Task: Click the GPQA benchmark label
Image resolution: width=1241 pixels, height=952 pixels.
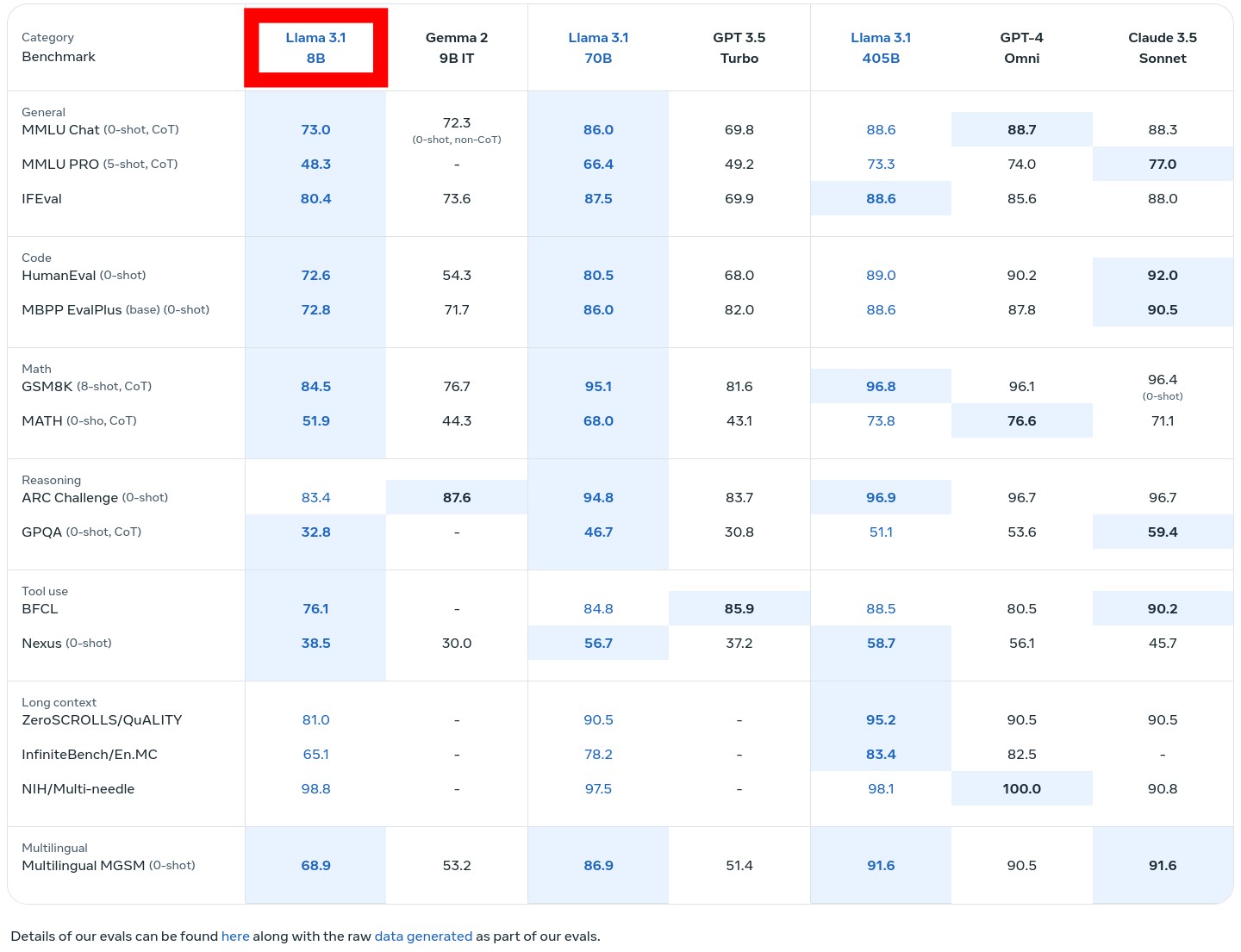Action: click(82, 532)
